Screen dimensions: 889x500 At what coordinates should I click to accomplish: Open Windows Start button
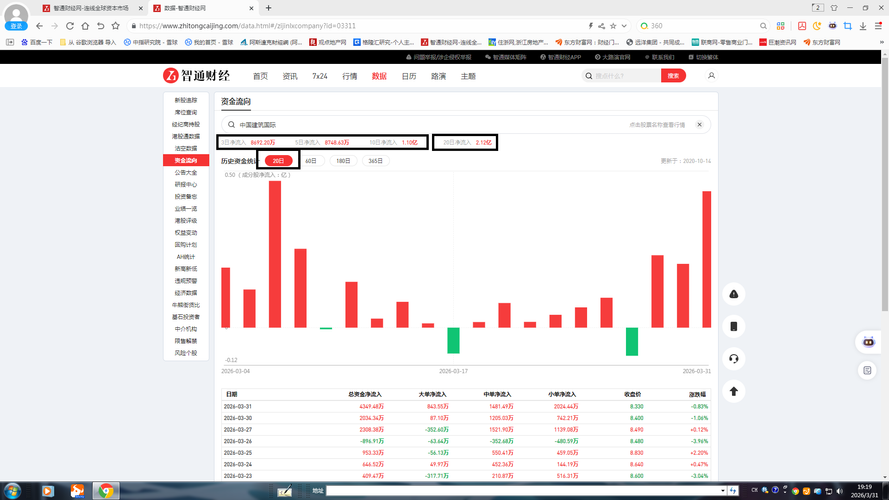point(12,490)
